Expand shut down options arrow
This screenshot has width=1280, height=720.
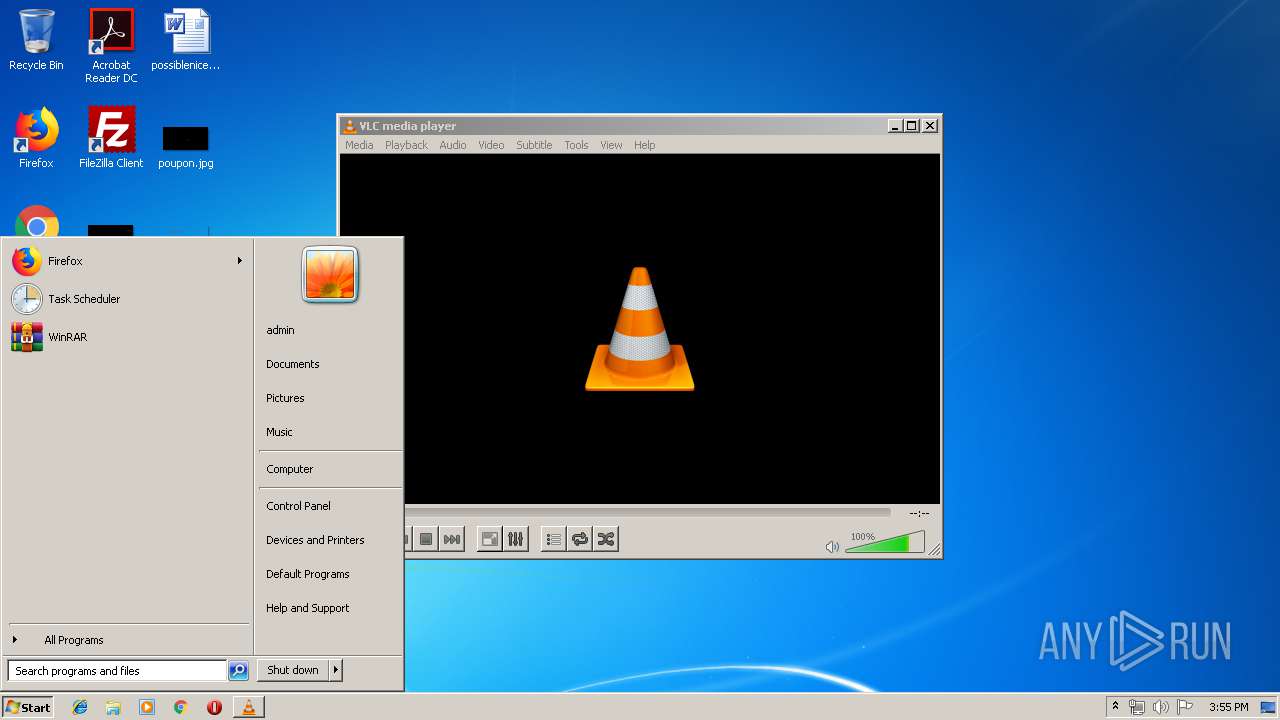(x=336, y=670)
